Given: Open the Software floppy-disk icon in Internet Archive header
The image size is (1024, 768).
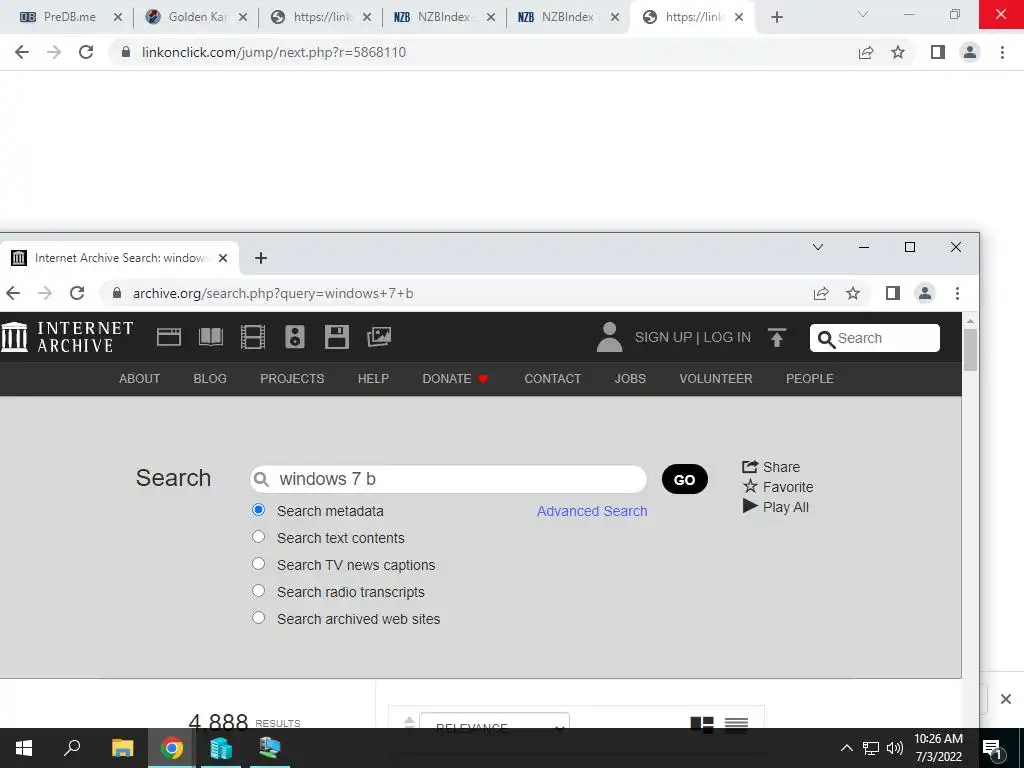Looking at the screenshot, I should point(337,337).
